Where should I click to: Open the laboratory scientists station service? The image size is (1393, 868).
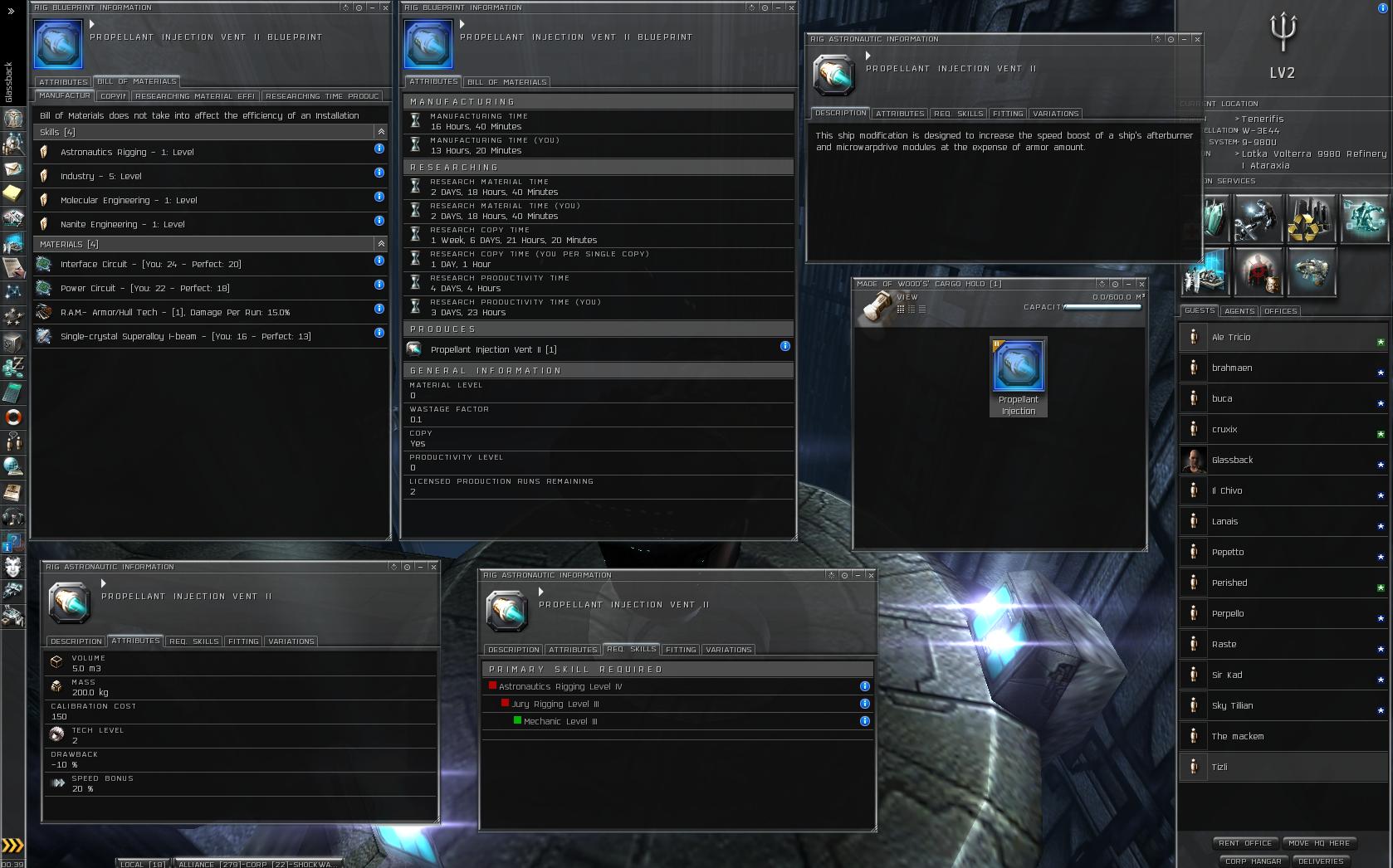[x=1205, y=271]
